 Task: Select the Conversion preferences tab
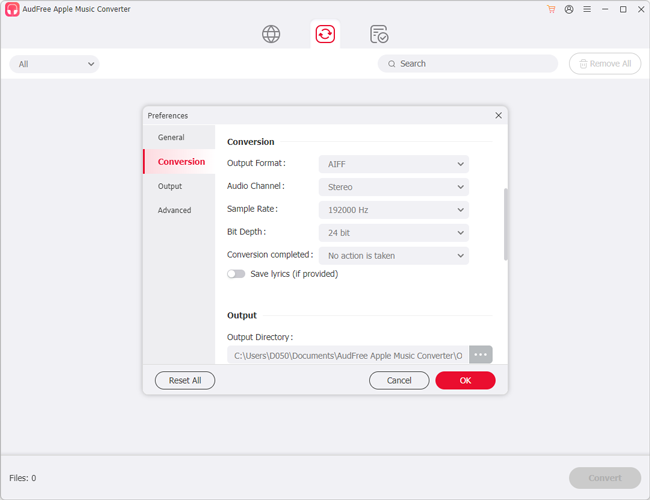179,162
